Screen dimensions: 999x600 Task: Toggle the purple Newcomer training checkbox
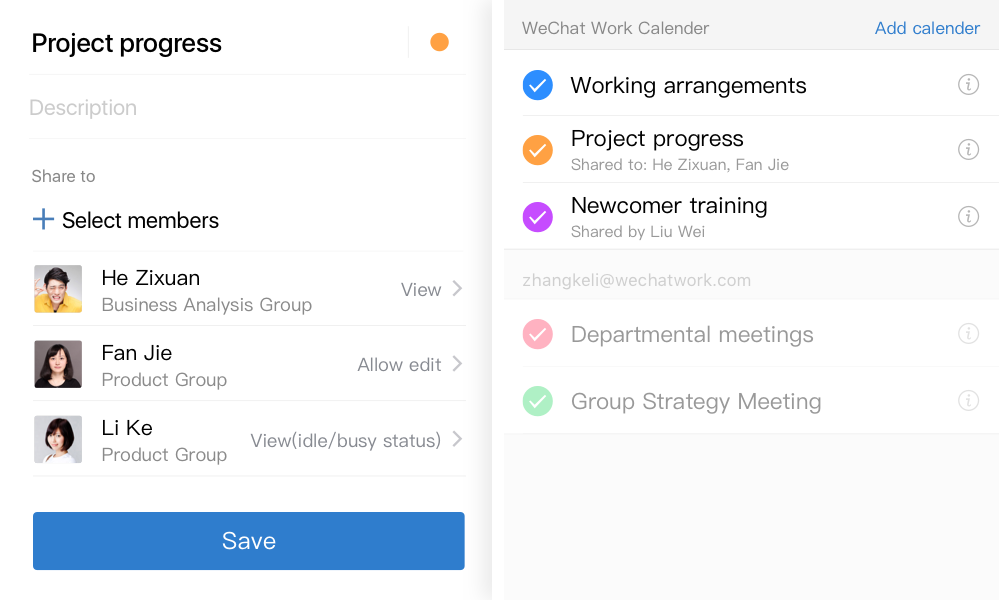(x=538, y=216)
